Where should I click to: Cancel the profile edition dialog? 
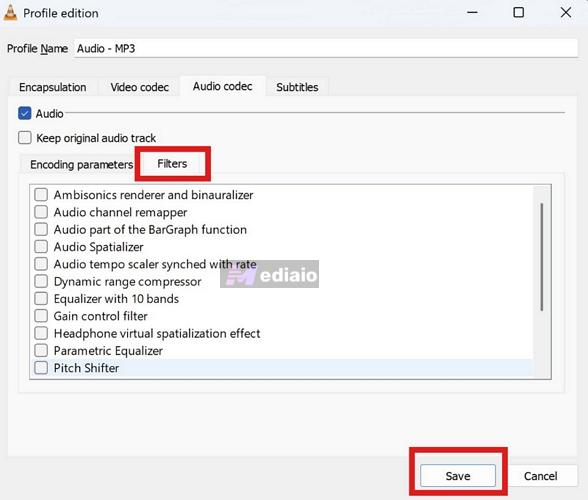[x=540, y=476]
